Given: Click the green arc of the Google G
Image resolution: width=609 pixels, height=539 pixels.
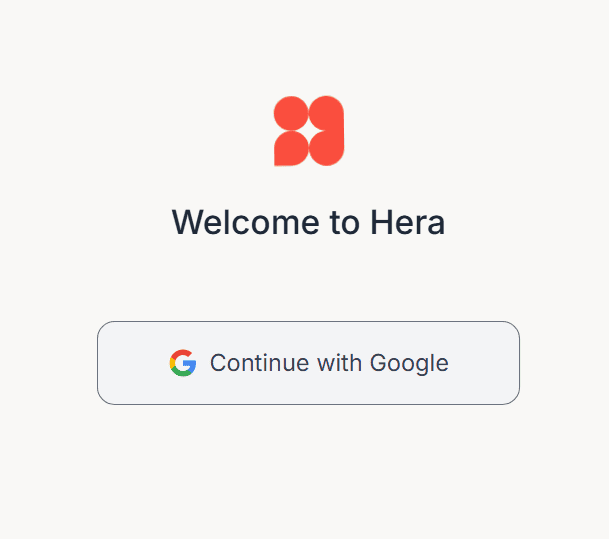Looking at the screenshot, I should [x=182, y=373].
